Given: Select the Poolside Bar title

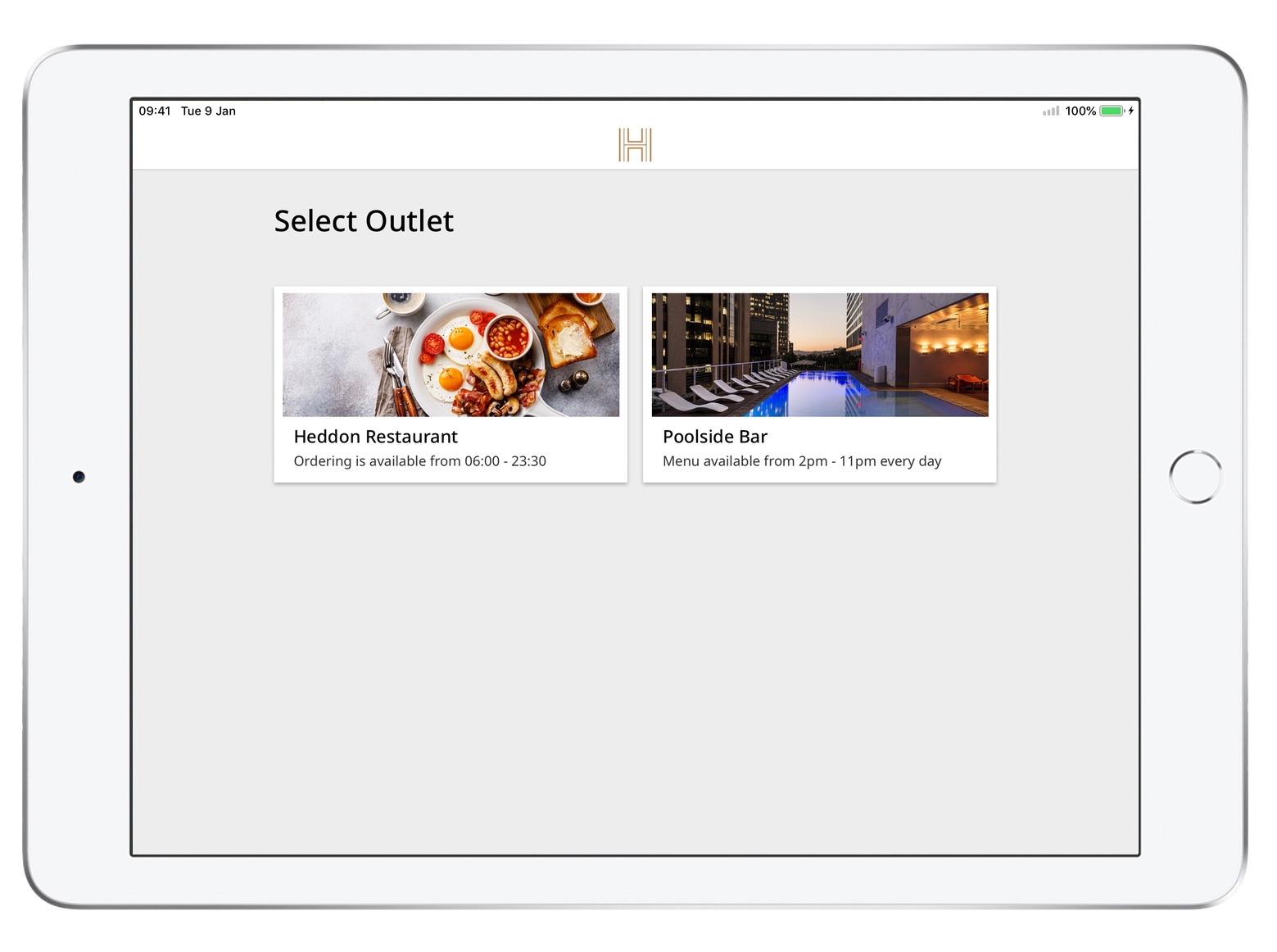Looking at the screenshot, I should coord(715,437).
